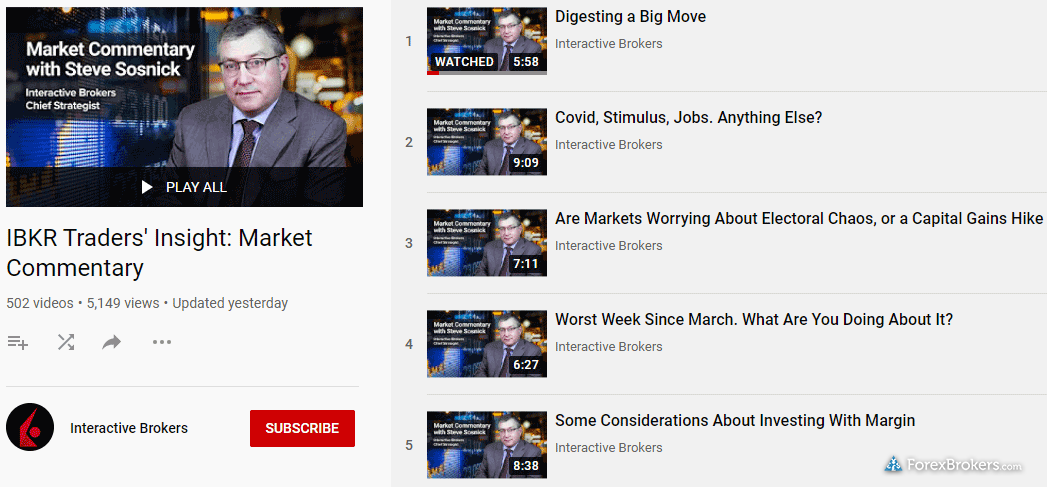Click the '502 videos' count text
This screenshot has height=487, width=1047.
[x=40, y=303]
